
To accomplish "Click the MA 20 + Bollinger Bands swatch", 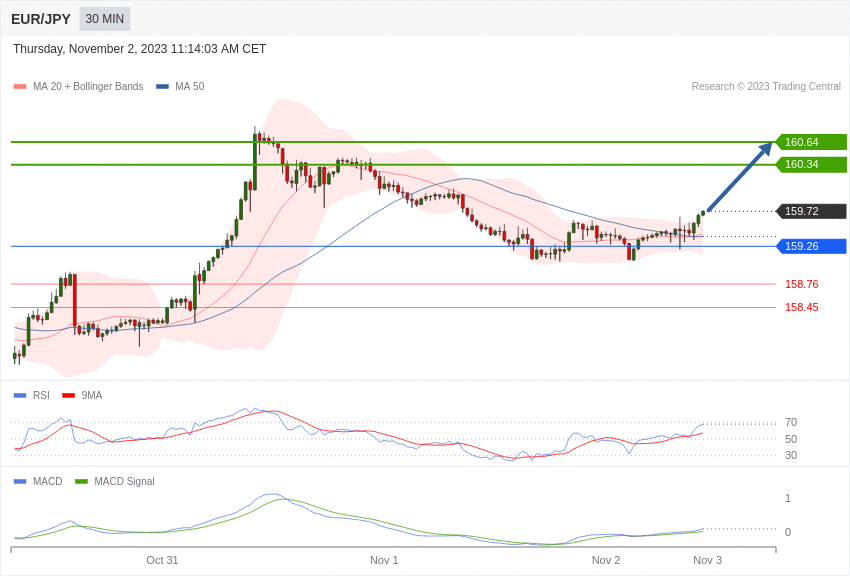I will click(20, 87).
